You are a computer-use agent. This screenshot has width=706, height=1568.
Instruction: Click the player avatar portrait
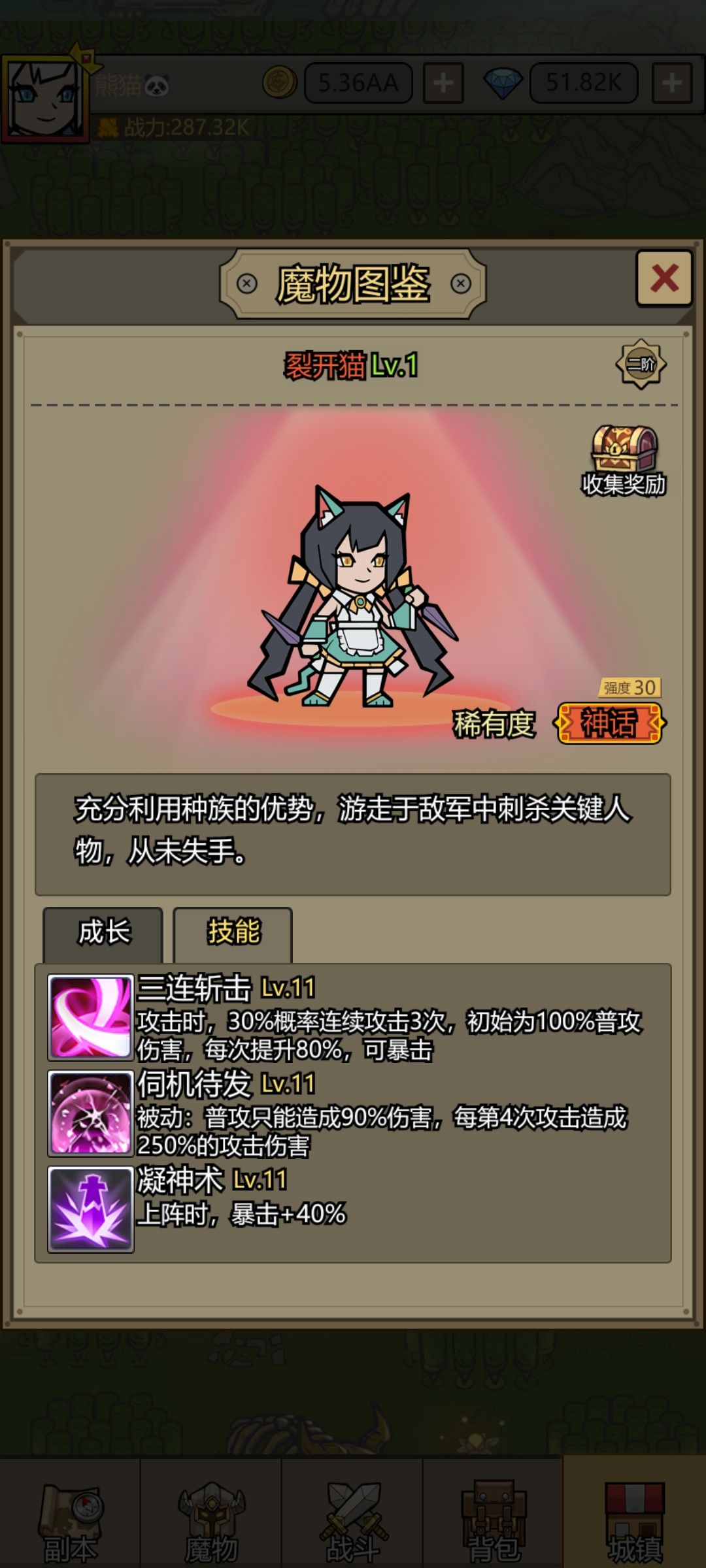pos(45,98)
